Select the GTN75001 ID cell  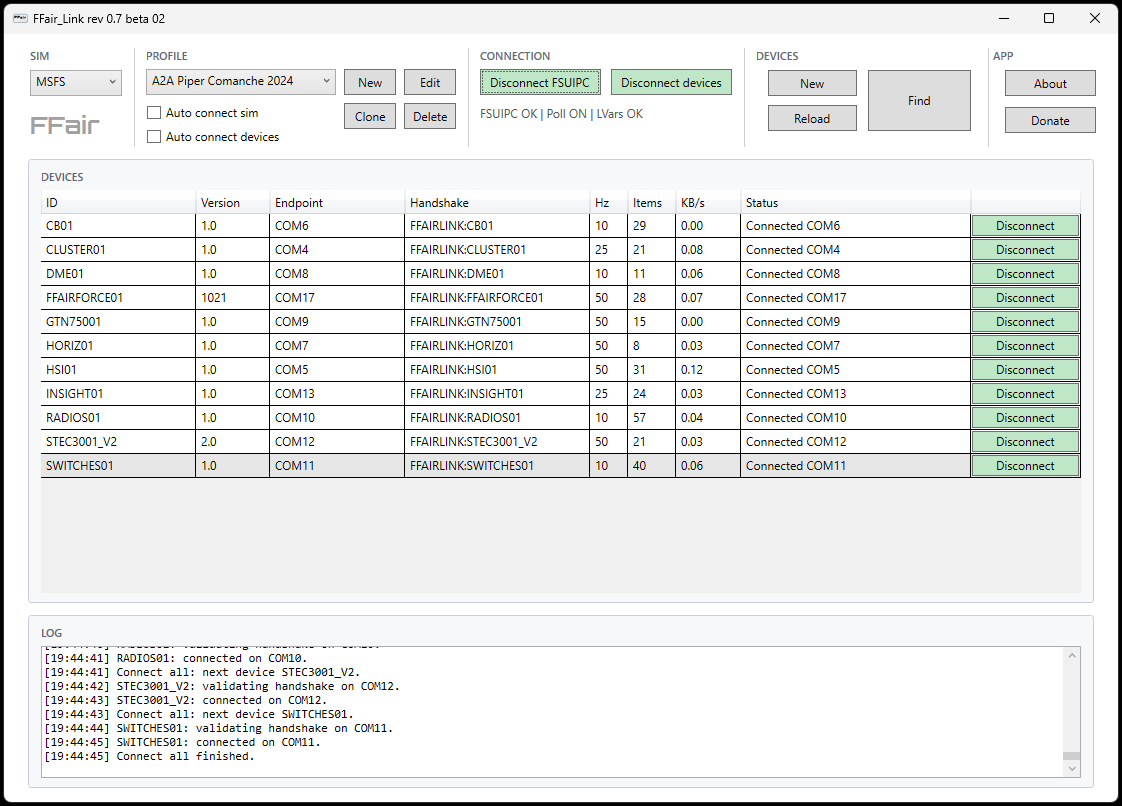[x=118, y=321]
